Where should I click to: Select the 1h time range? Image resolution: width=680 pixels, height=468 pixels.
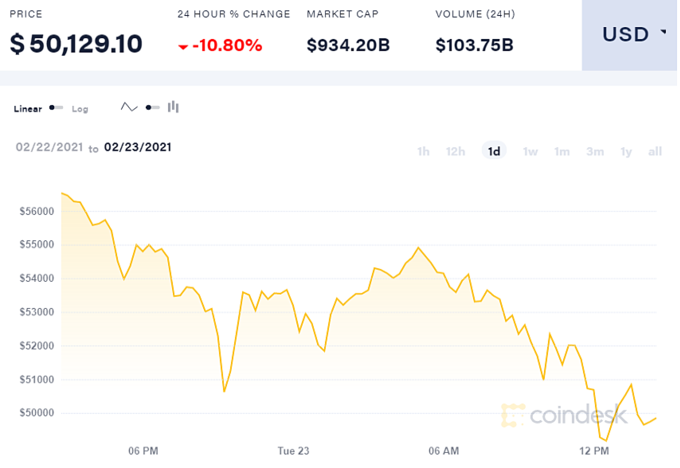tap(424, 152)
